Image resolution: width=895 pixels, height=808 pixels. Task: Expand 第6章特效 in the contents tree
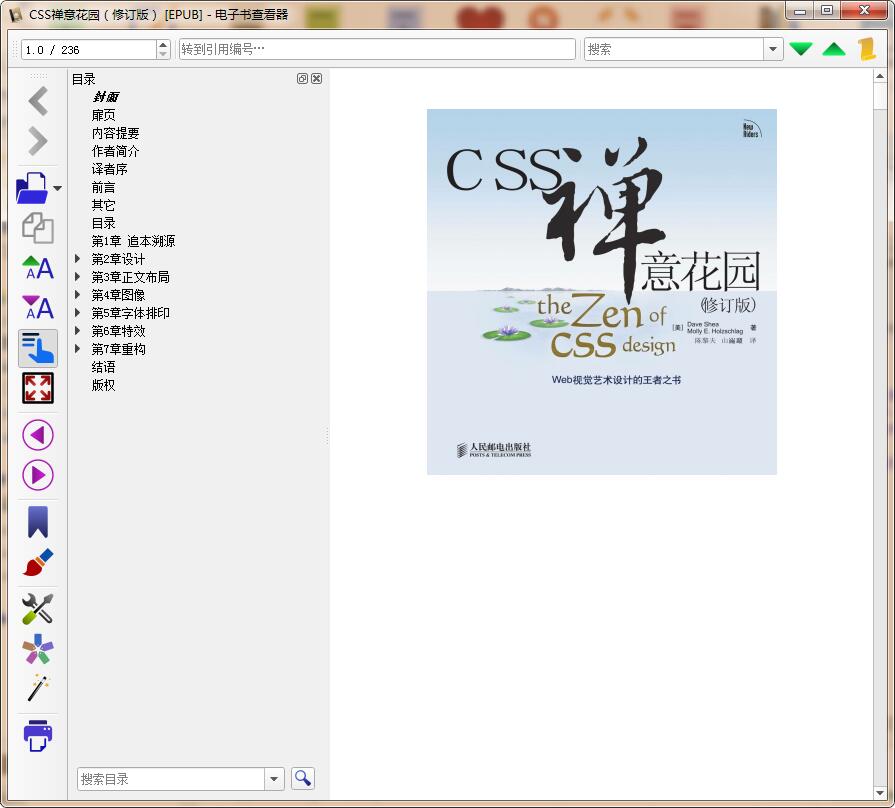(x=77, y=330)
